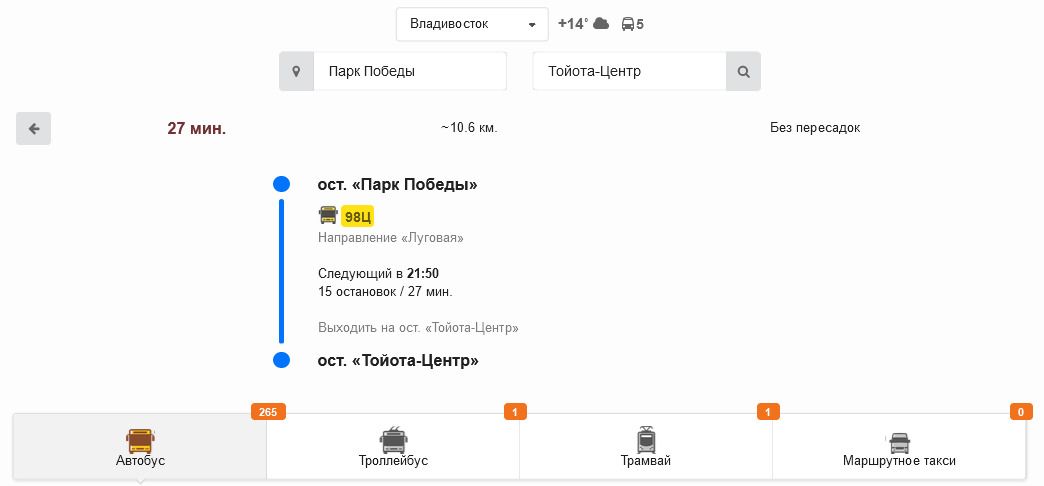This screenshot has height=486, width=1044.
Task: Click the Тойота-Центр destination field
Action: (x=628, y=72)
